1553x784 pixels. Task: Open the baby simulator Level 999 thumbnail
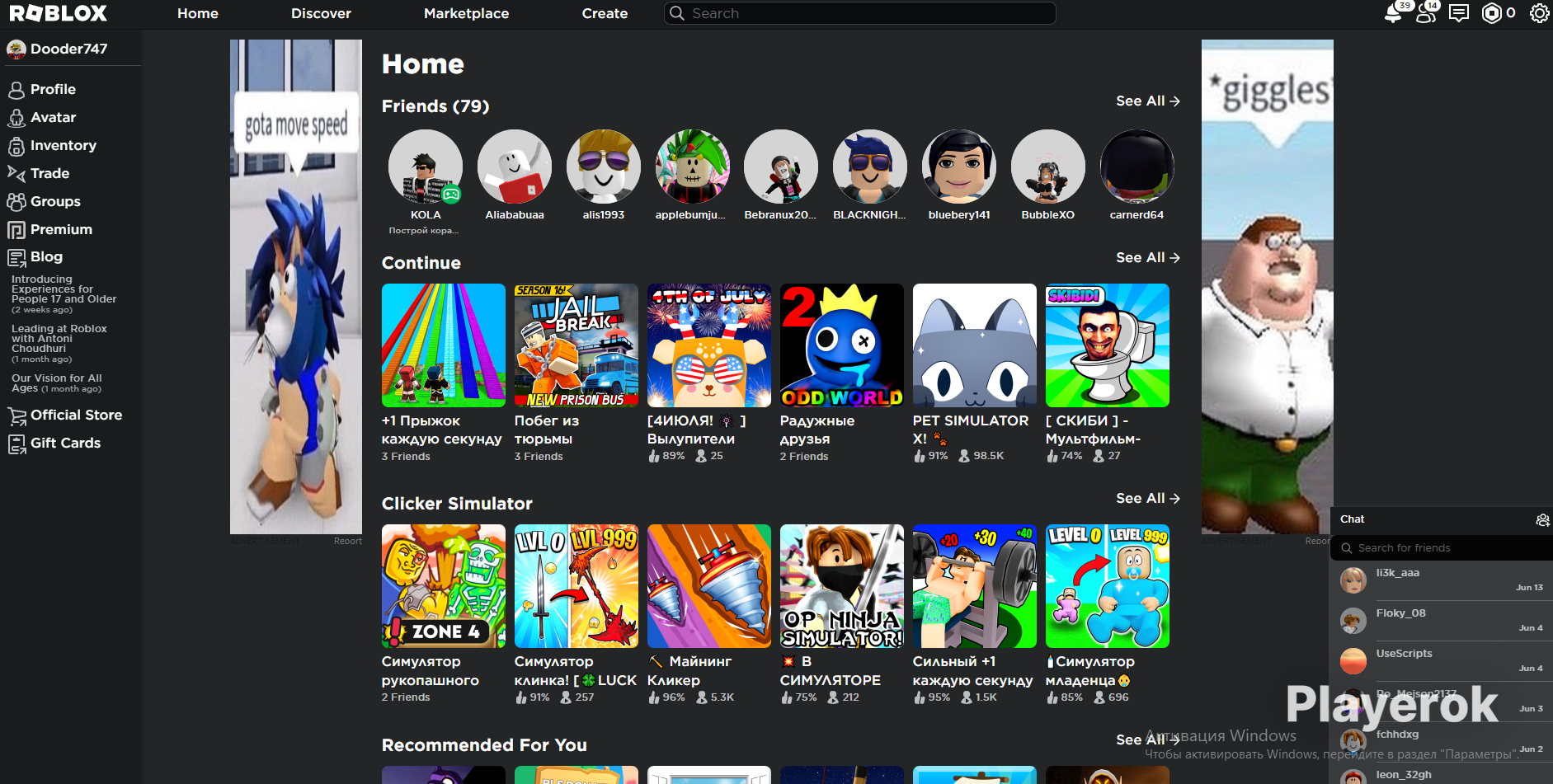point(1108,586)
